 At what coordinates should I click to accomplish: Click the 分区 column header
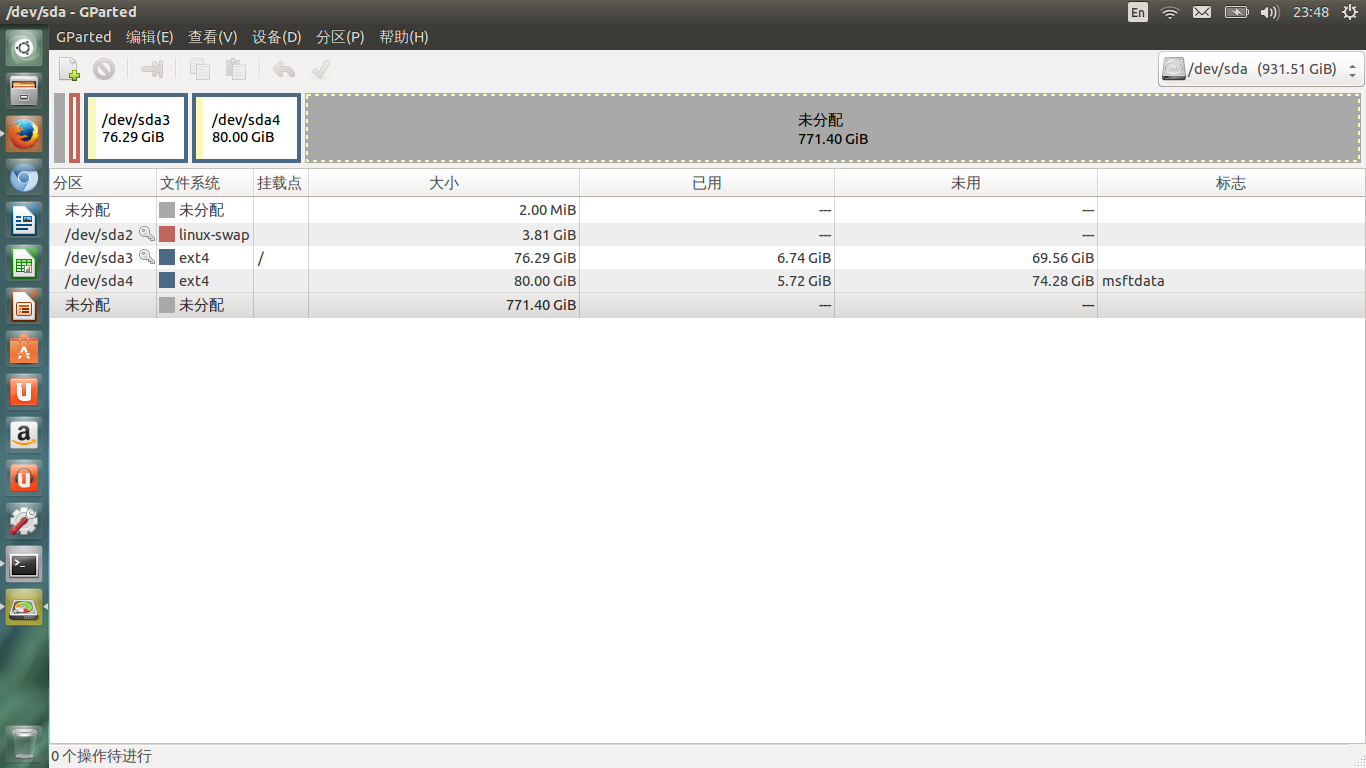pyautogui.click(x=103, y=183)
